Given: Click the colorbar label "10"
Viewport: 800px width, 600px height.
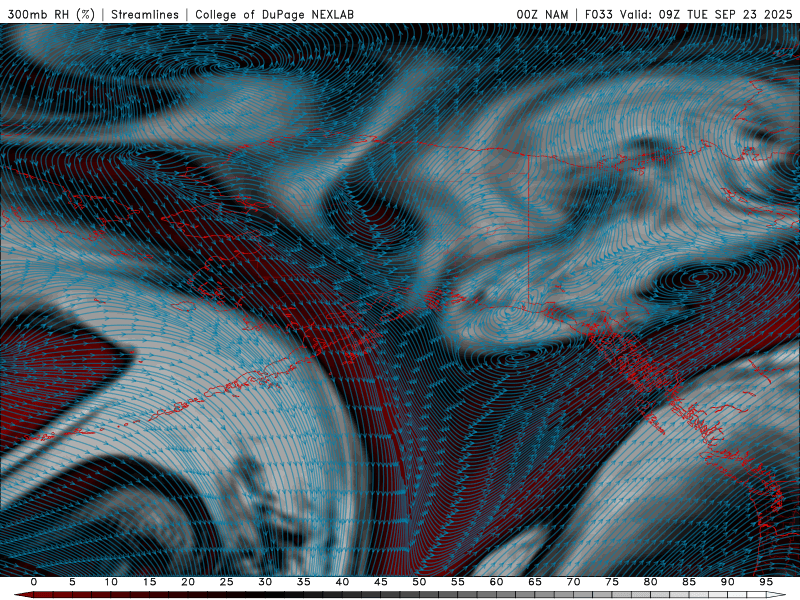Looking at the screenshot, I should click(111, 582).
